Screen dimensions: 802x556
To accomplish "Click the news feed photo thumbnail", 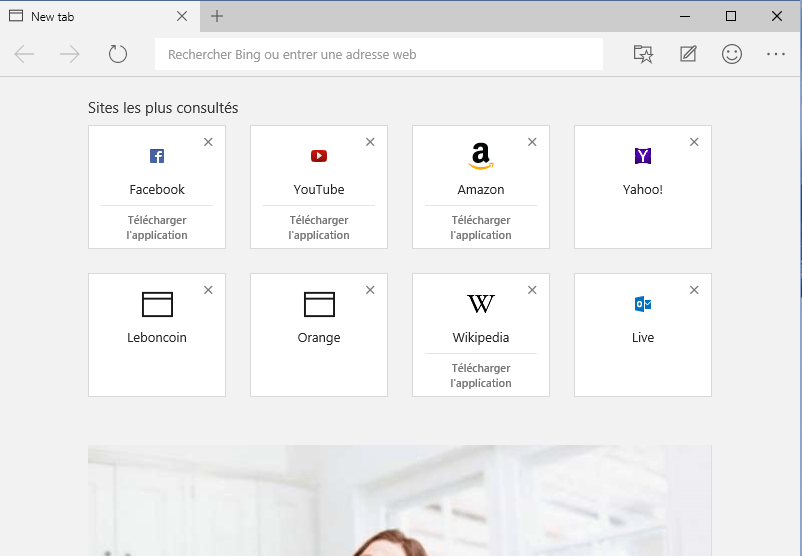I will tap(399, 500).
